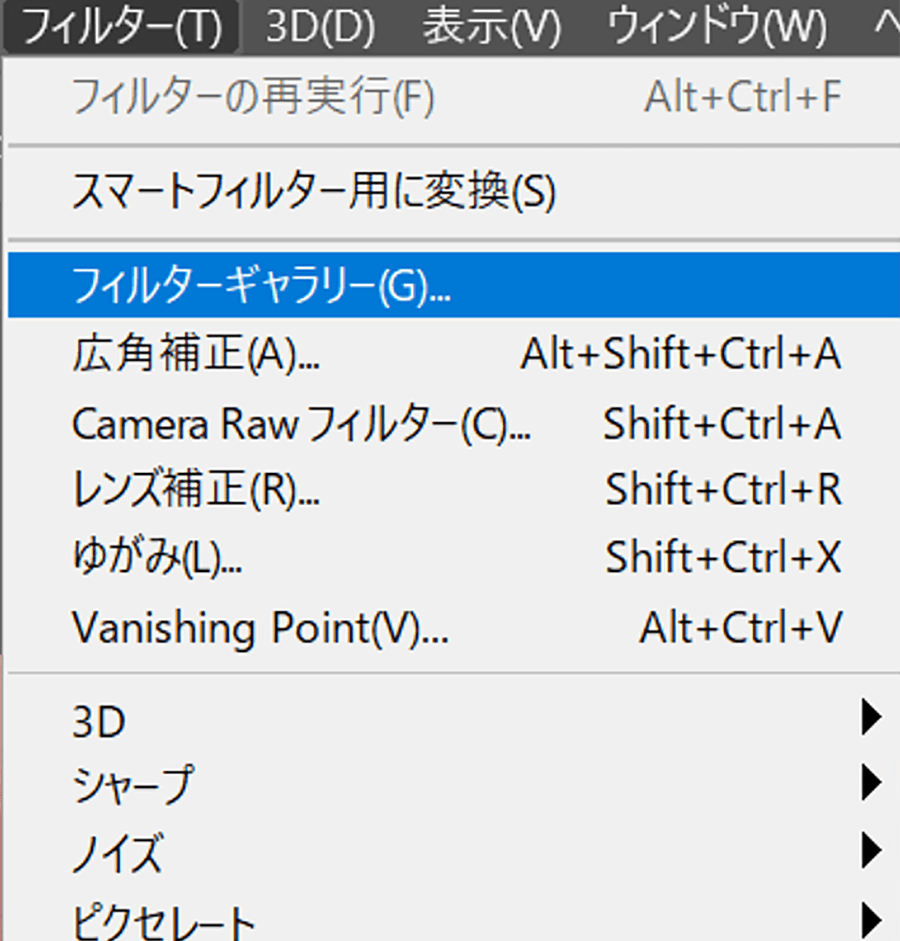Open the ウィンドウ(W) menu

pos(717,27)
